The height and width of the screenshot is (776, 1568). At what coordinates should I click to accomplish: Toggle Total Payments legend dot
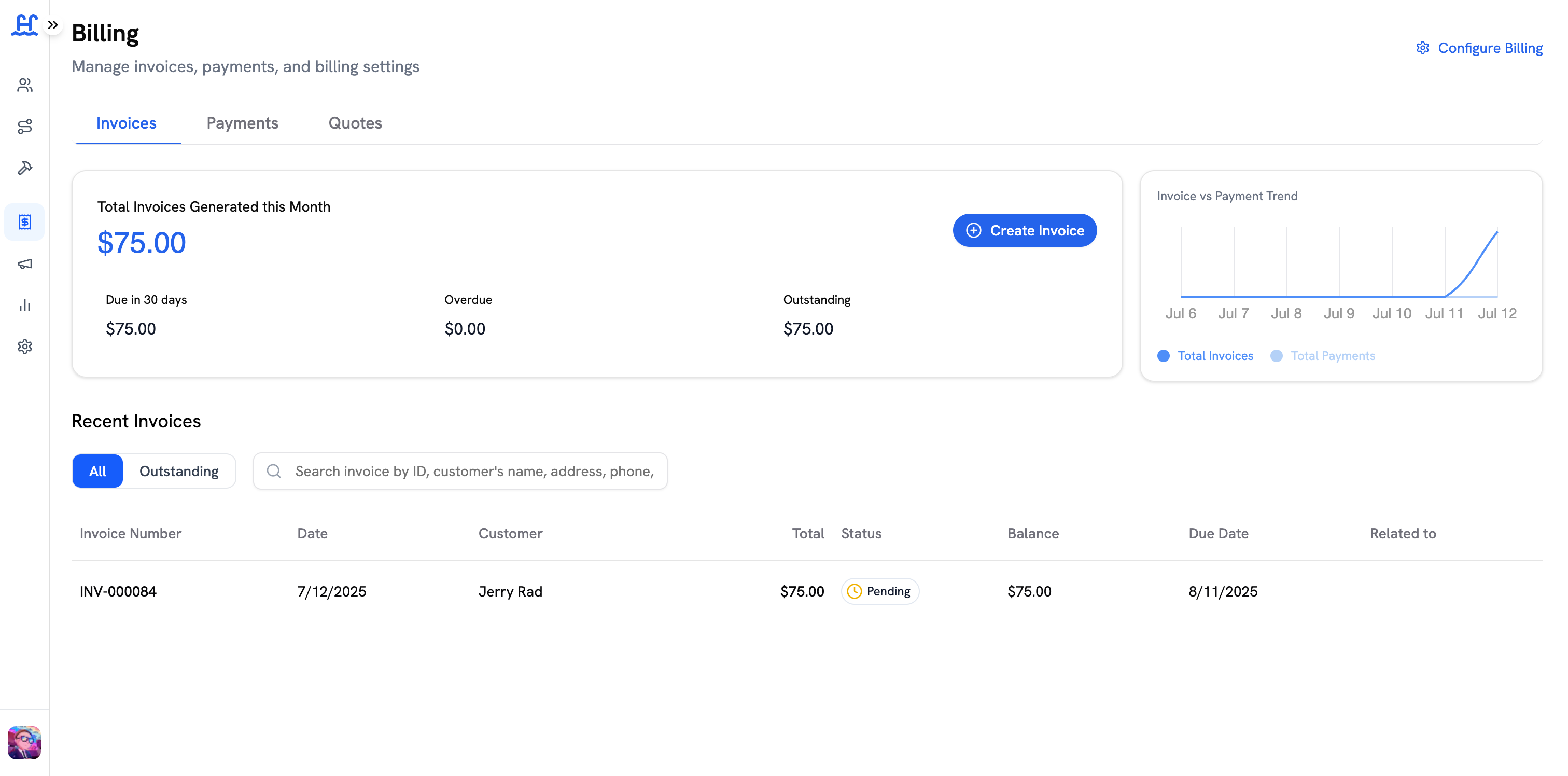tap(1277, 356)
